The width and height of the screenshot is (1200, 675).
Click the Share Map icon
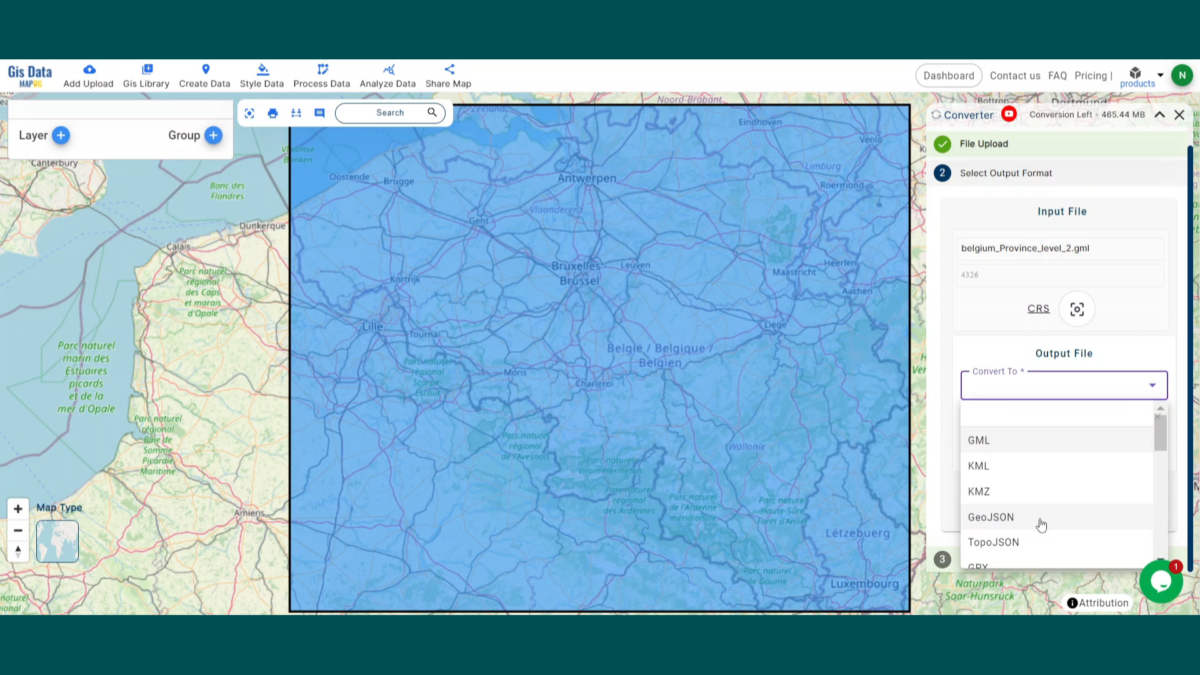point(448,70)
